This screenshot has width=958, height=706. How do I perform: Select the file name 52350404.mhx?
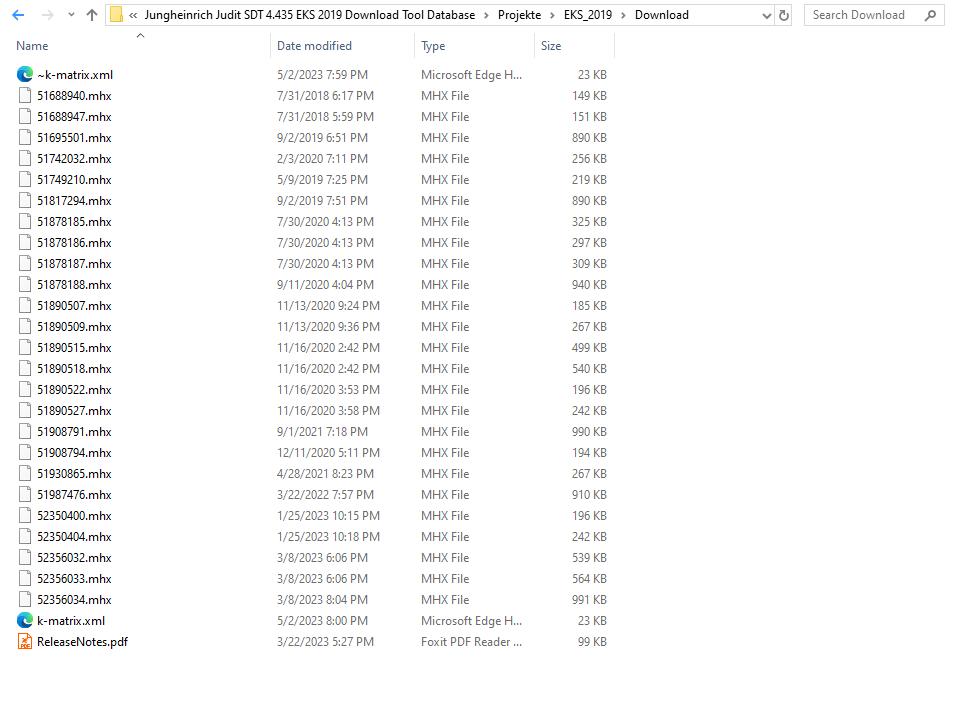click(74, 537)
